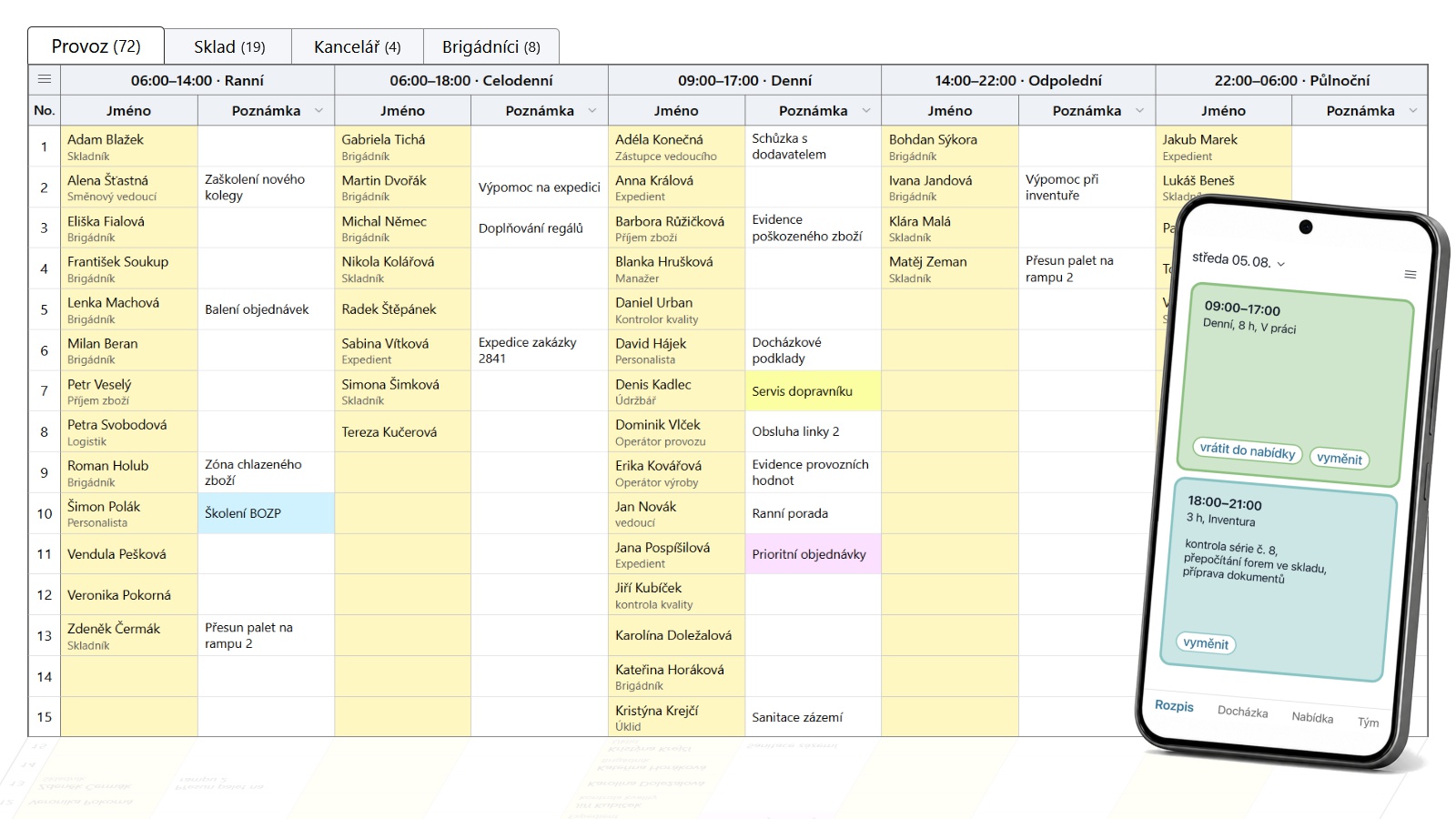Open the Poznámka dropdown under the Celodenní shift
Screen dimensions: 1456x819
[x=592, y=111]
